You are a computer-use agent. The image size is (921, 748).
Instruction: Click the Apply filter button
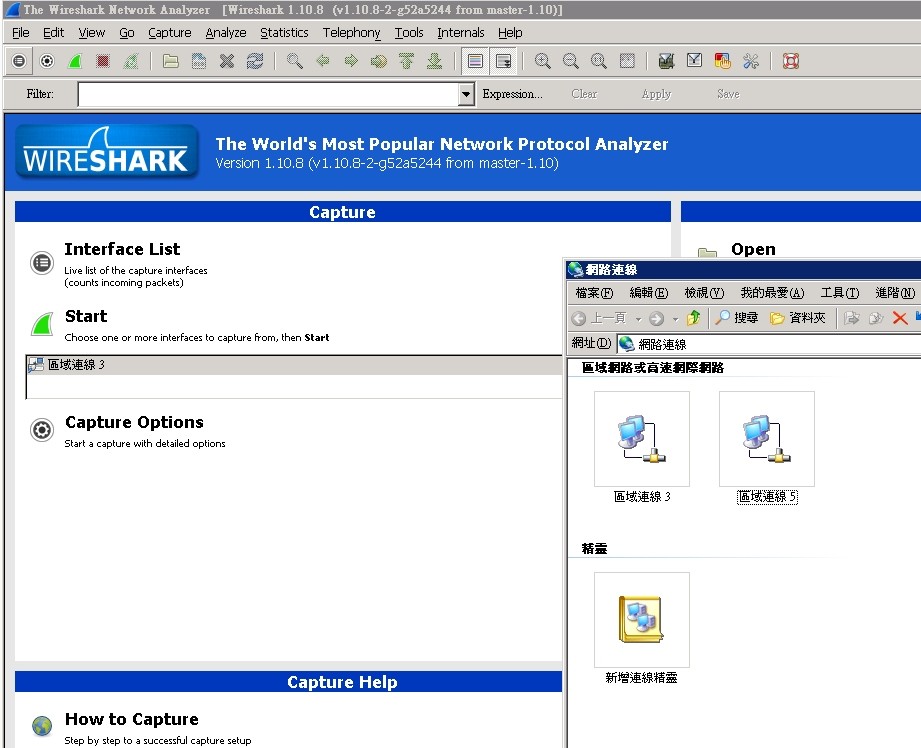click(656, 94)
